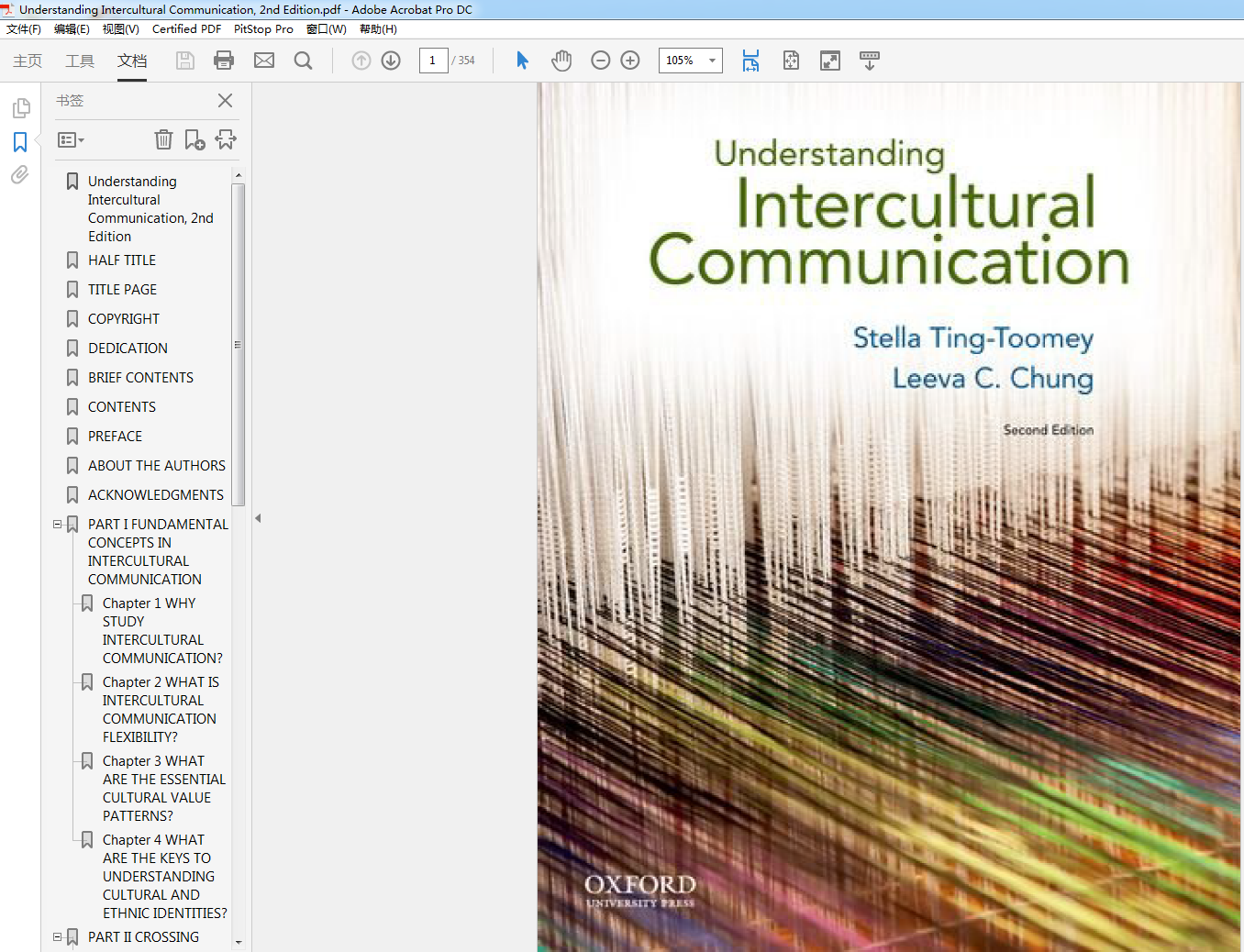Screen dimensions: 1244x952
Task: Open the 文件(F) menu
Action: (24, 29)
